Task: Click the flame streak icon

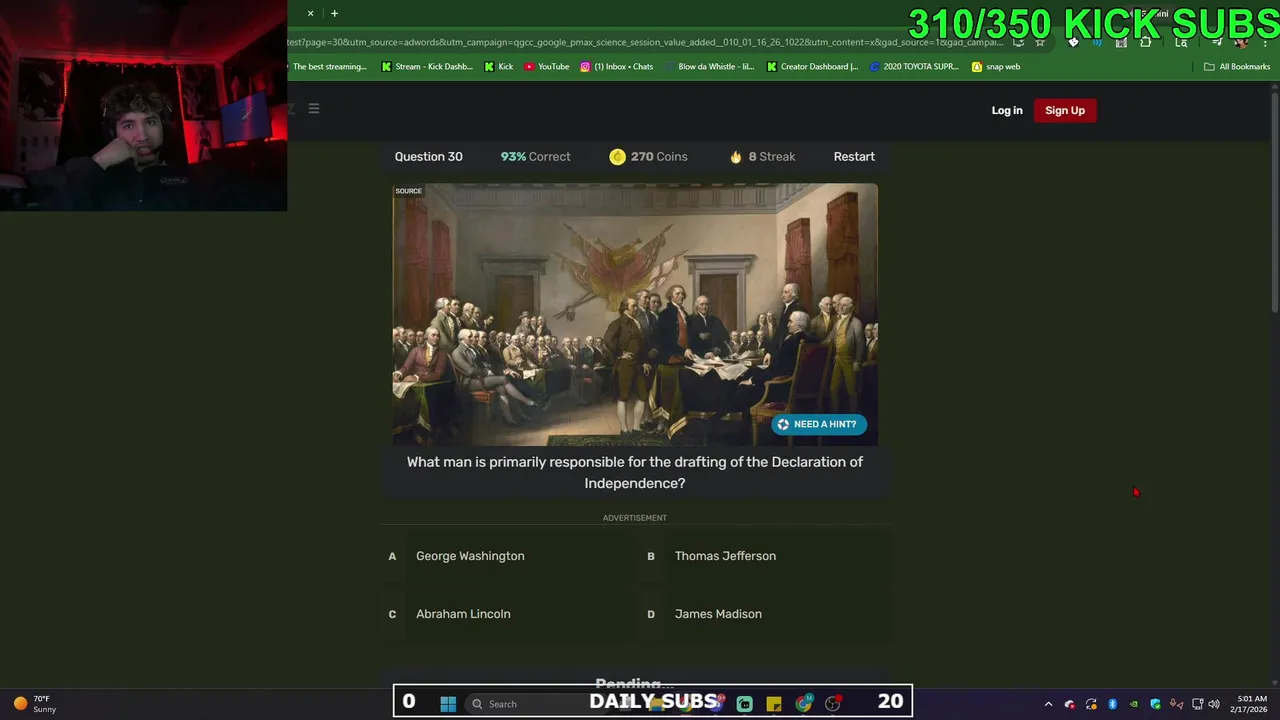Action: pos(736,157)
